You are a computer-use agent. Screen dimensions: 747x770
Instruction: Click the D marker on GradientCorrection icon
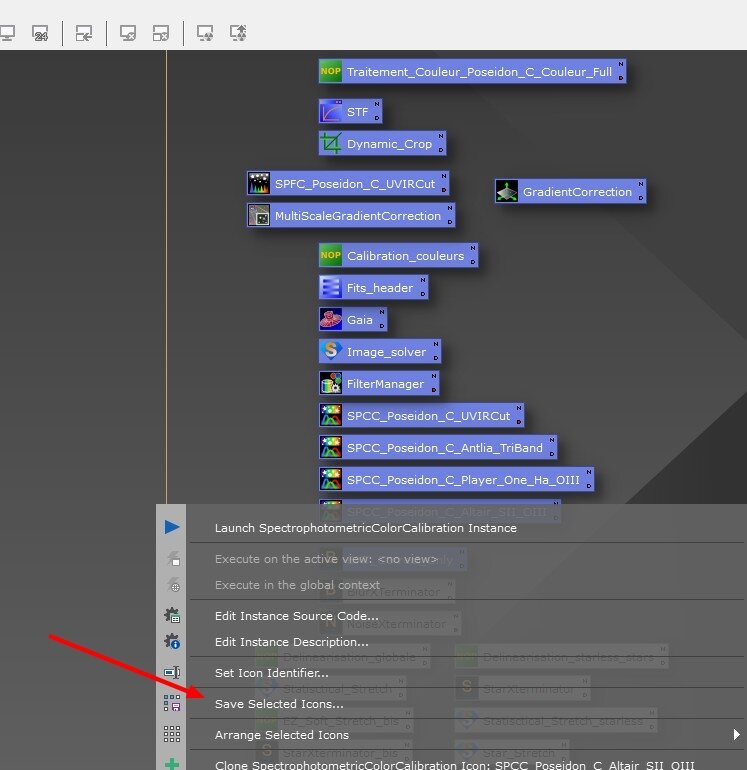[x=641, y=198]
